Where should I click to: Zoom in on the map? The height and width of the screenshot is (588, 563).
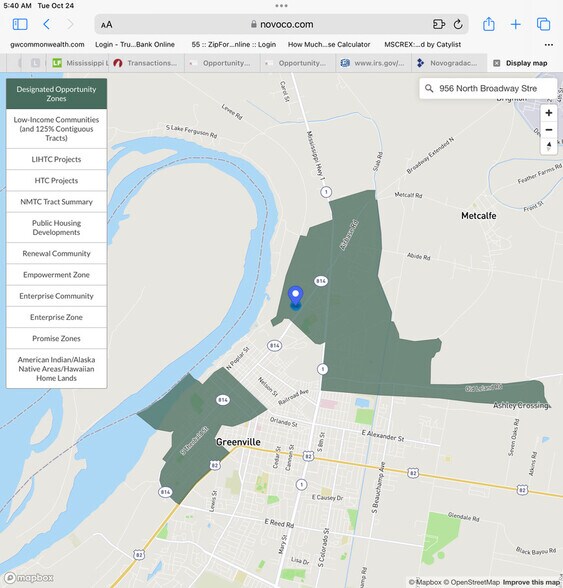(549, 113)
